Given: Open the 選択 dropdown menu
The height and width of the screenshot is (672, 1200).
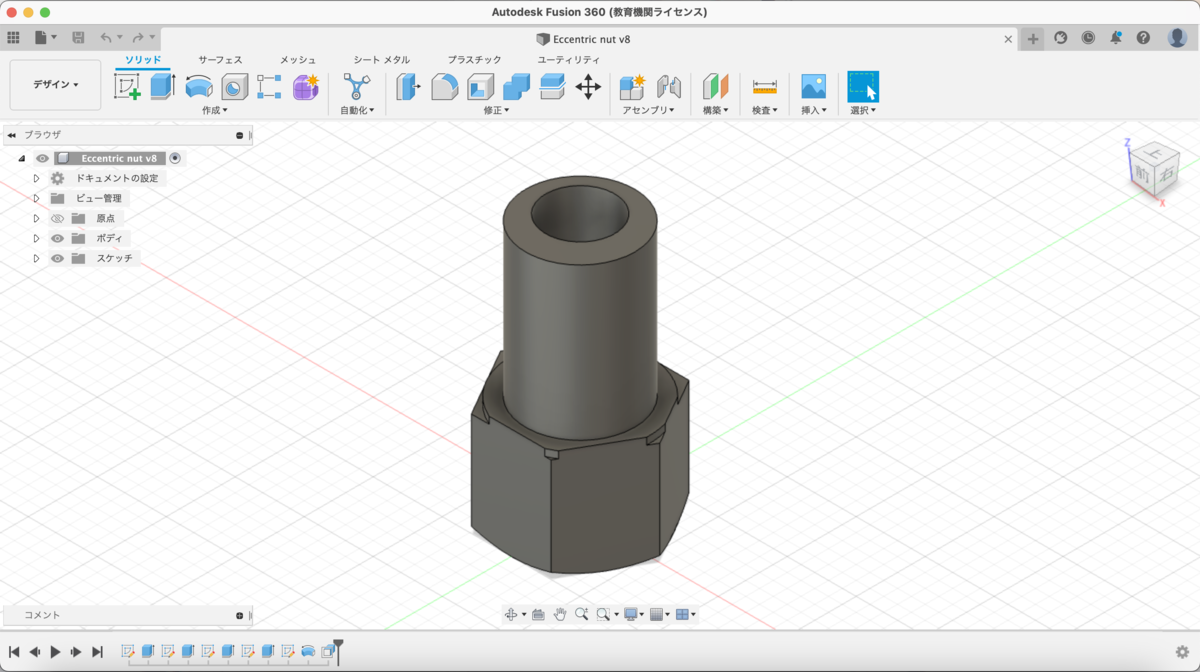Looking at the screenshot, I should (863, 110).
